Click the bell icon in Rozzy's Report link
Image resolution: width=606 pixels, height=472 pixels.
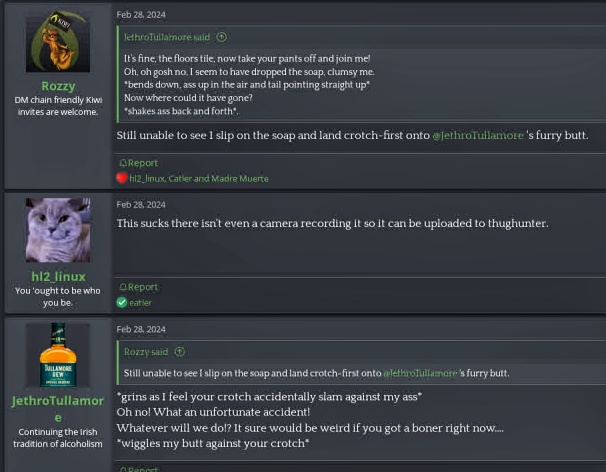tap(123, 163)
